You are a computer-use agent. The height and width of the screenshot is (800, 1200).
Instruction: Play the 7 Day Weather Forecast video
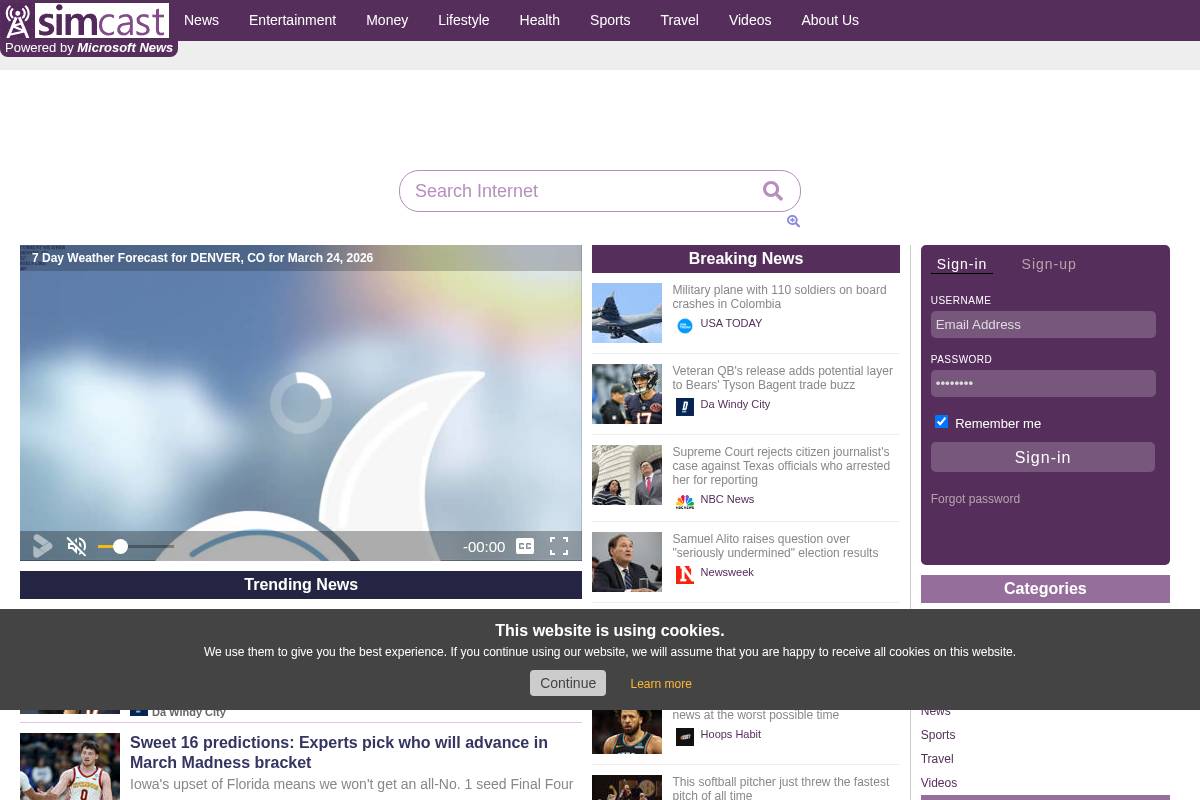42,546
